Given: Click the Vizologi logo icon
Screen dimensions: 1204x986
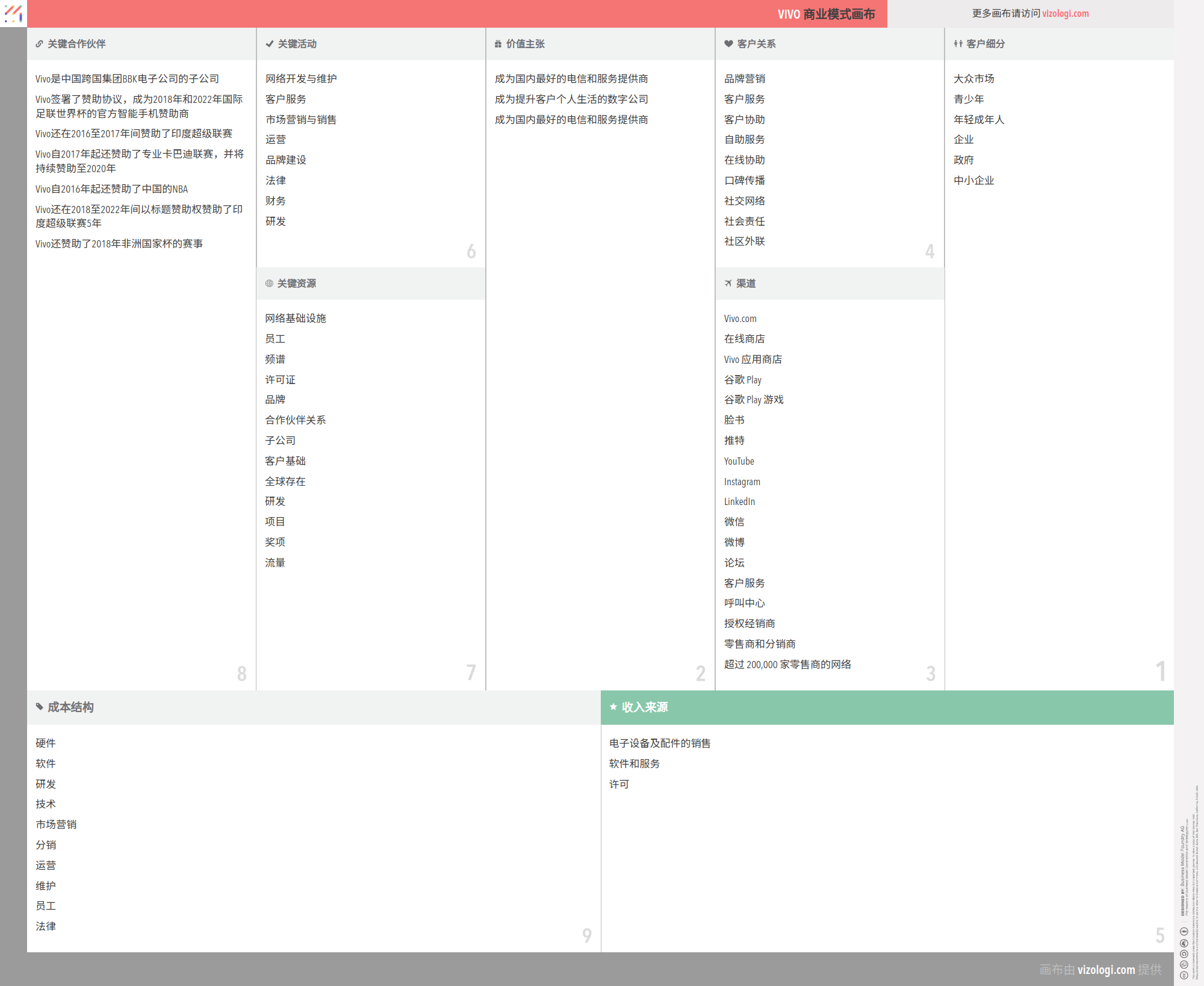Looking at the screenshot, I should pyautogui.click(x=13, y=13).
